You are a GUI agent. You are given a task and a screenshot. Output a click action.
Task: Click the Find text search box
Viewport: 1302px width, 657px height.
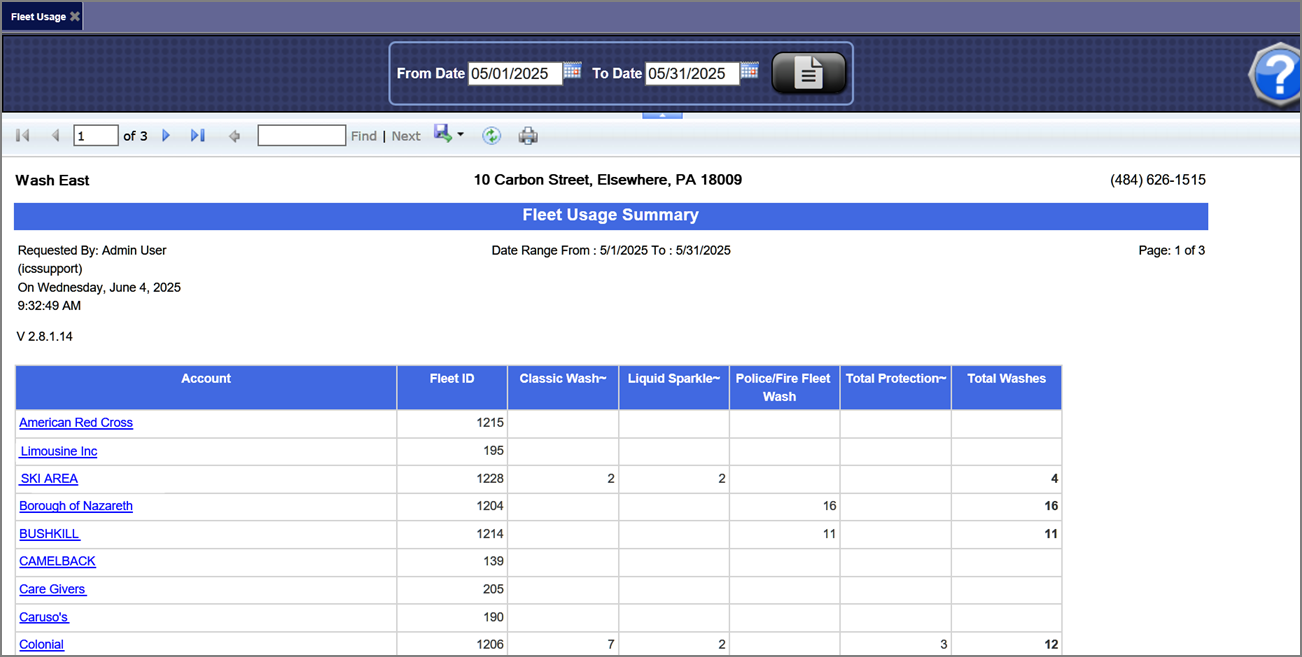pos(301,136)
